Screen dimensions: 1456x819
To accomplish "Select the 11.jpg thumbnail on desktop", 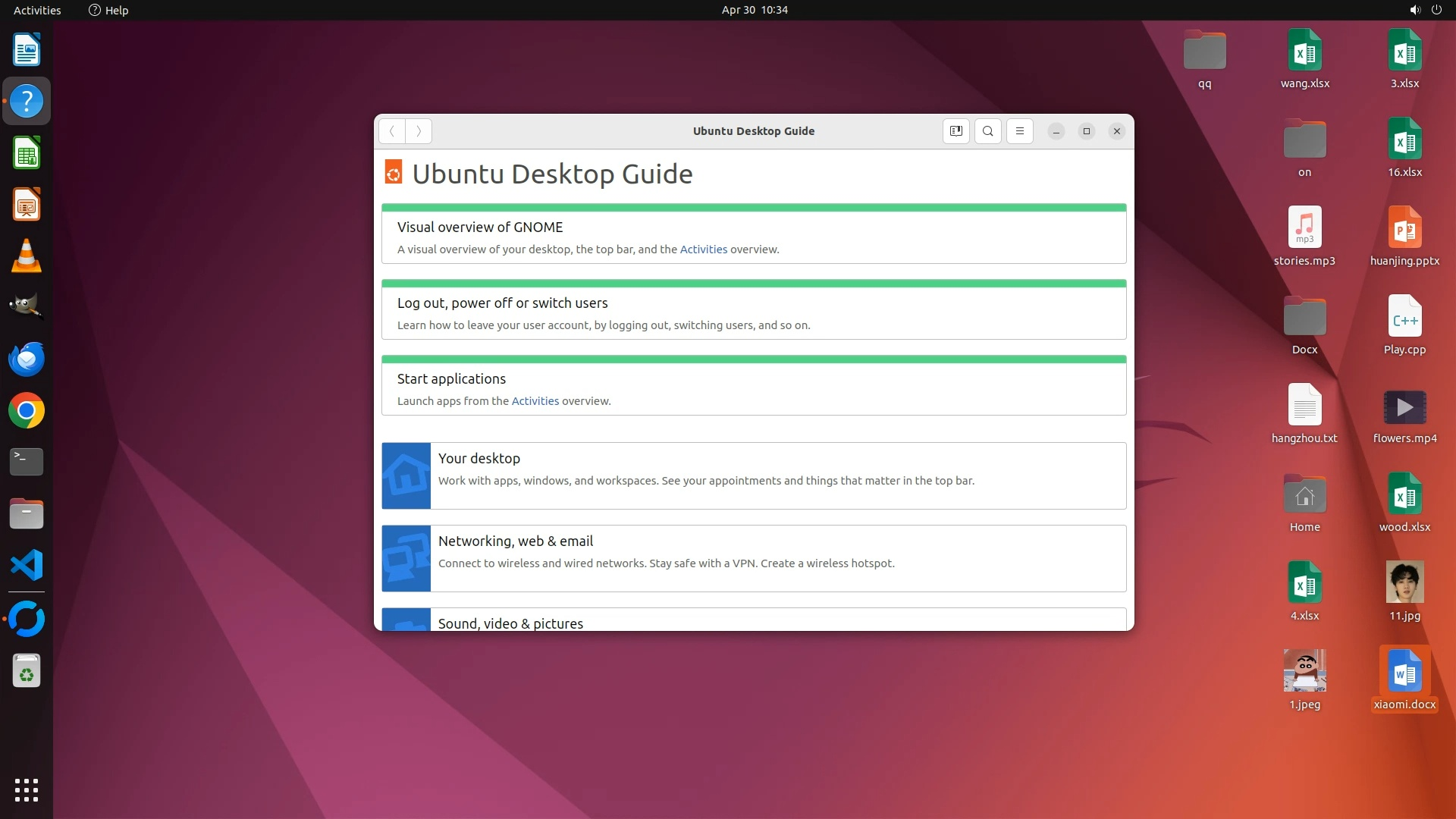I will coord(1404,582).
